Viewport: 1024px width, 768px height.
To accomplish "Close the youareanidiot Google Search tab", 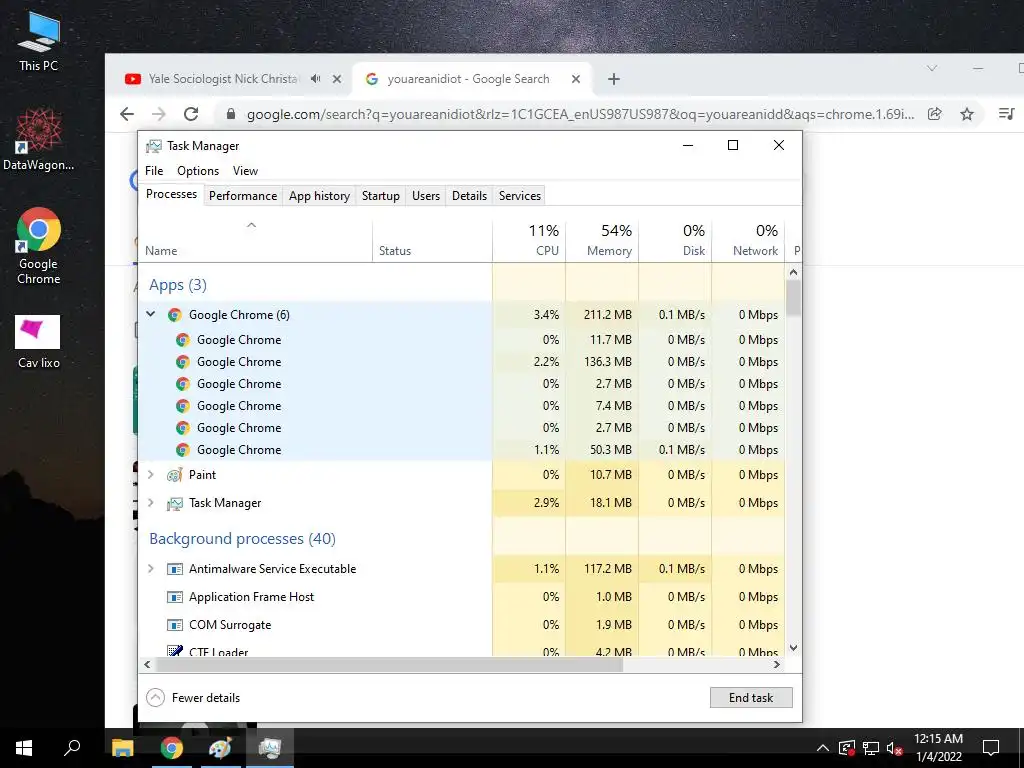I will (576, 79).
